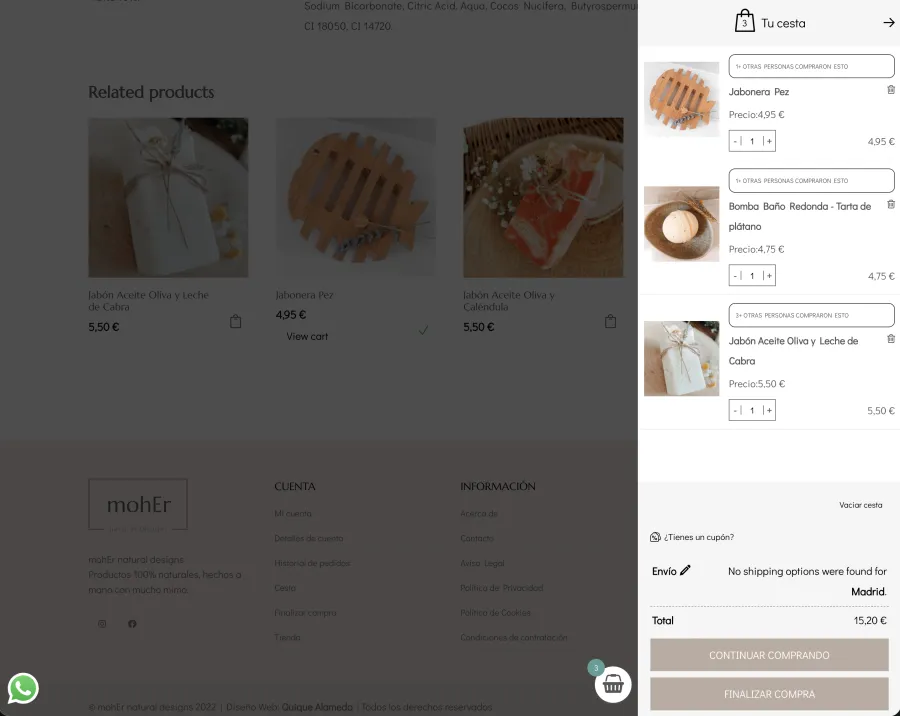Click the Jabonera Pez quantity input field
The height and width of the screenshot is (716, 900).
click(x=752, y=141)
